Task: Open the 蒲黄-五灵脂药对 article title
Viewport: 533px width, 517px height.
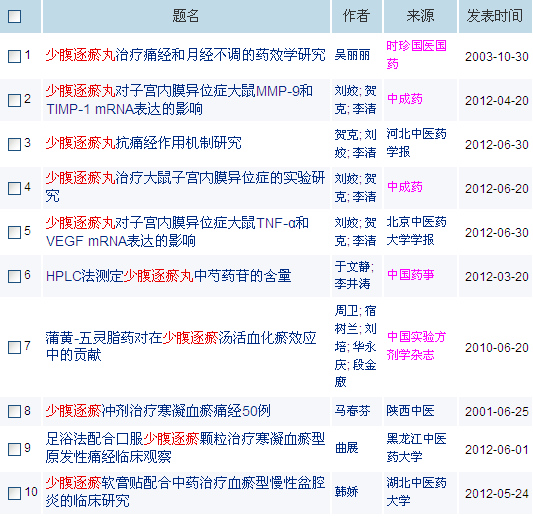Action: pyautogui.click(x=181, y=346)
